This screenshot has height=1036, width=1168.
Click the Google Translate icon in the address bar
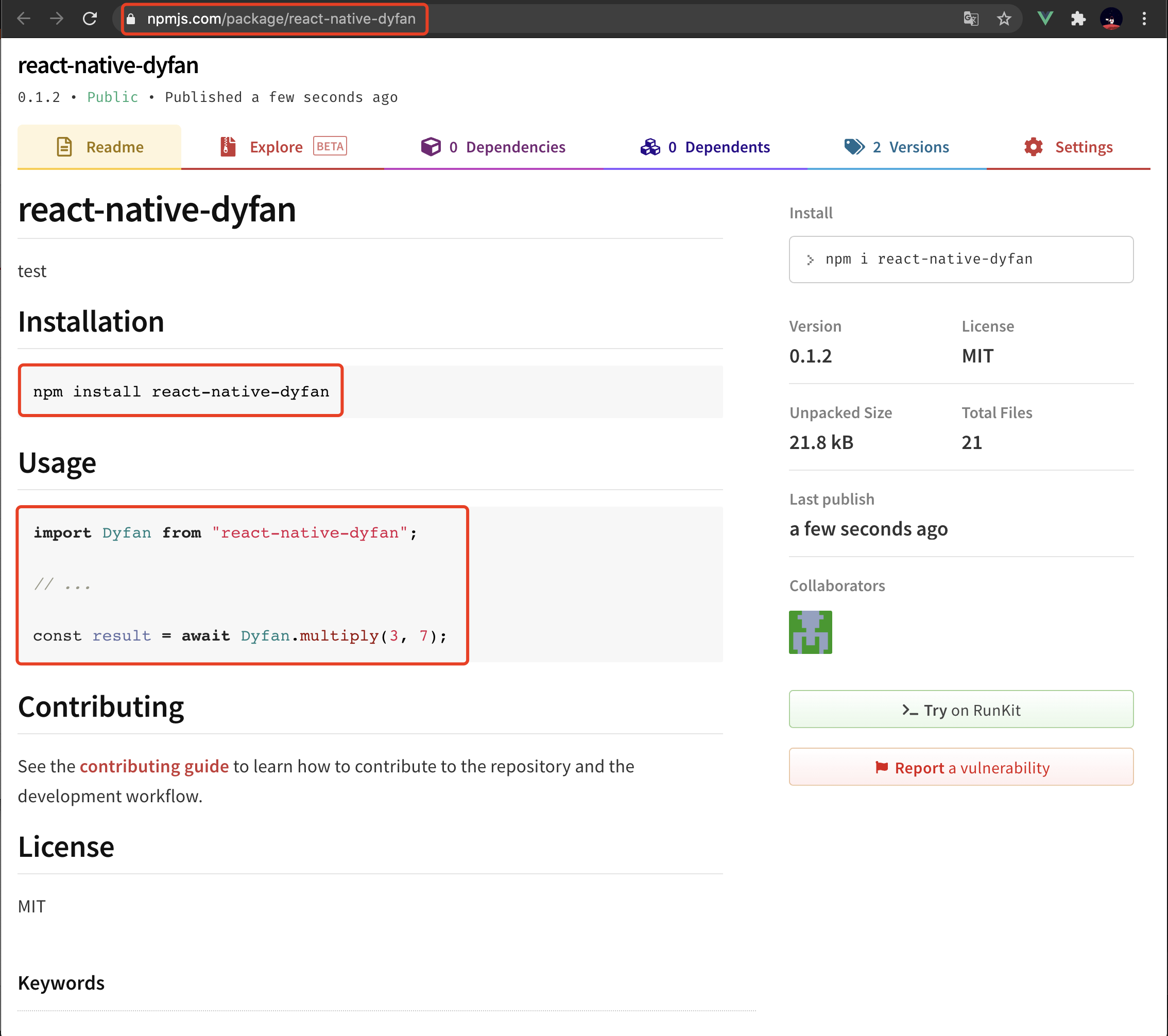(x=971, y=19)
